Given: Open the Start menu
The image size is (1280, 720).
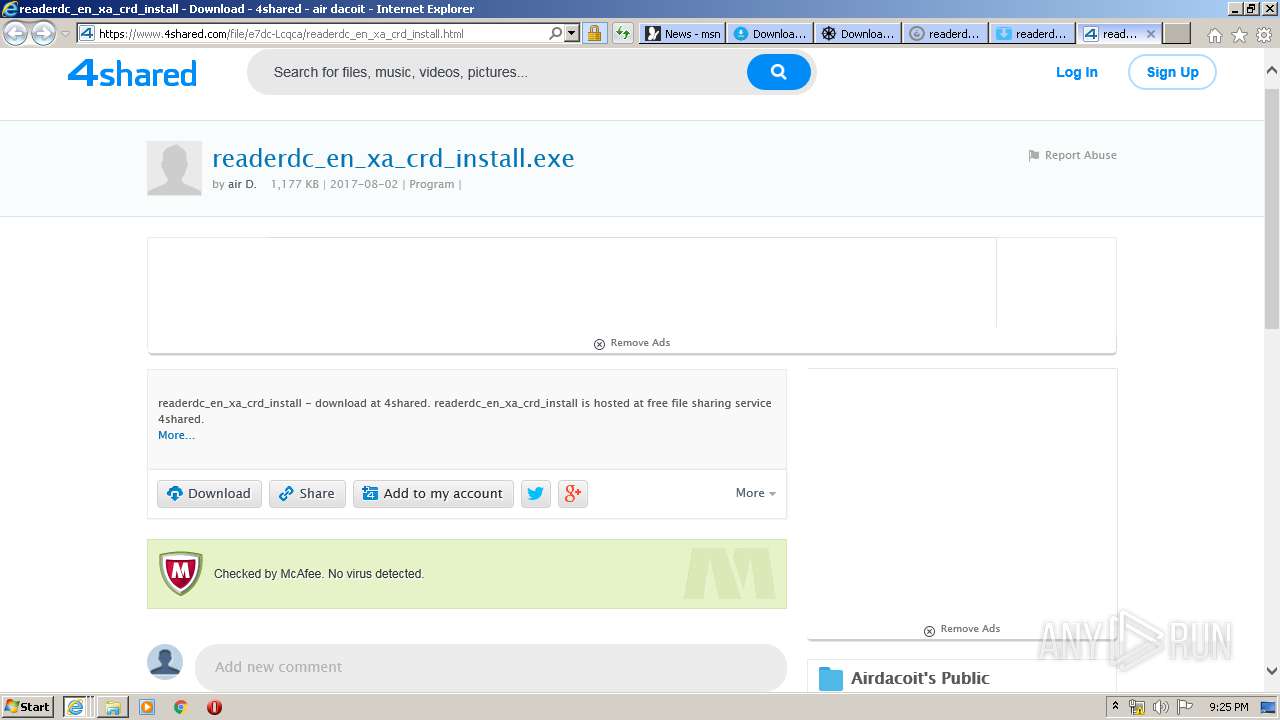Looking at the screenshot, I should point(28,707).
